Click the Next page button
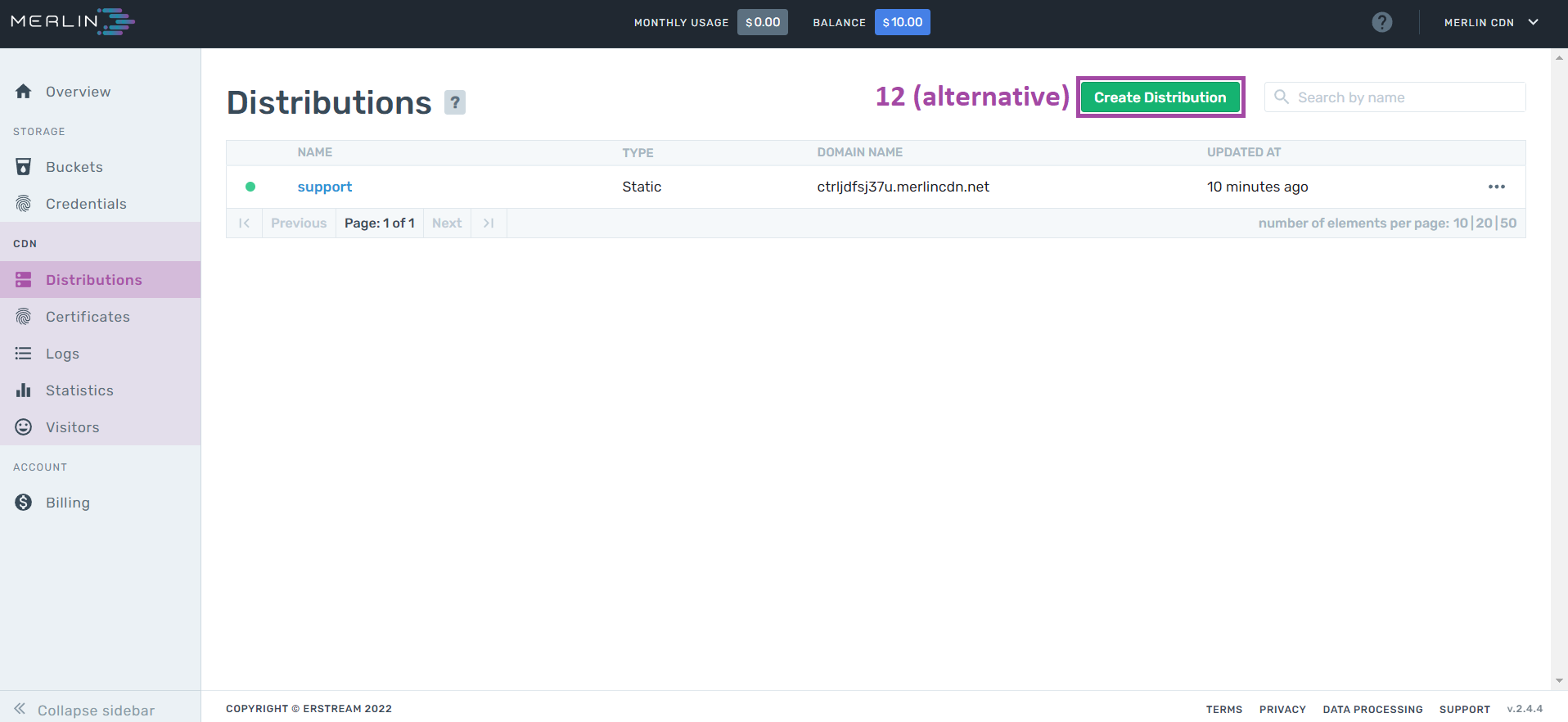The width and height of the screenshot is (1568, 722). coord(447,223)
